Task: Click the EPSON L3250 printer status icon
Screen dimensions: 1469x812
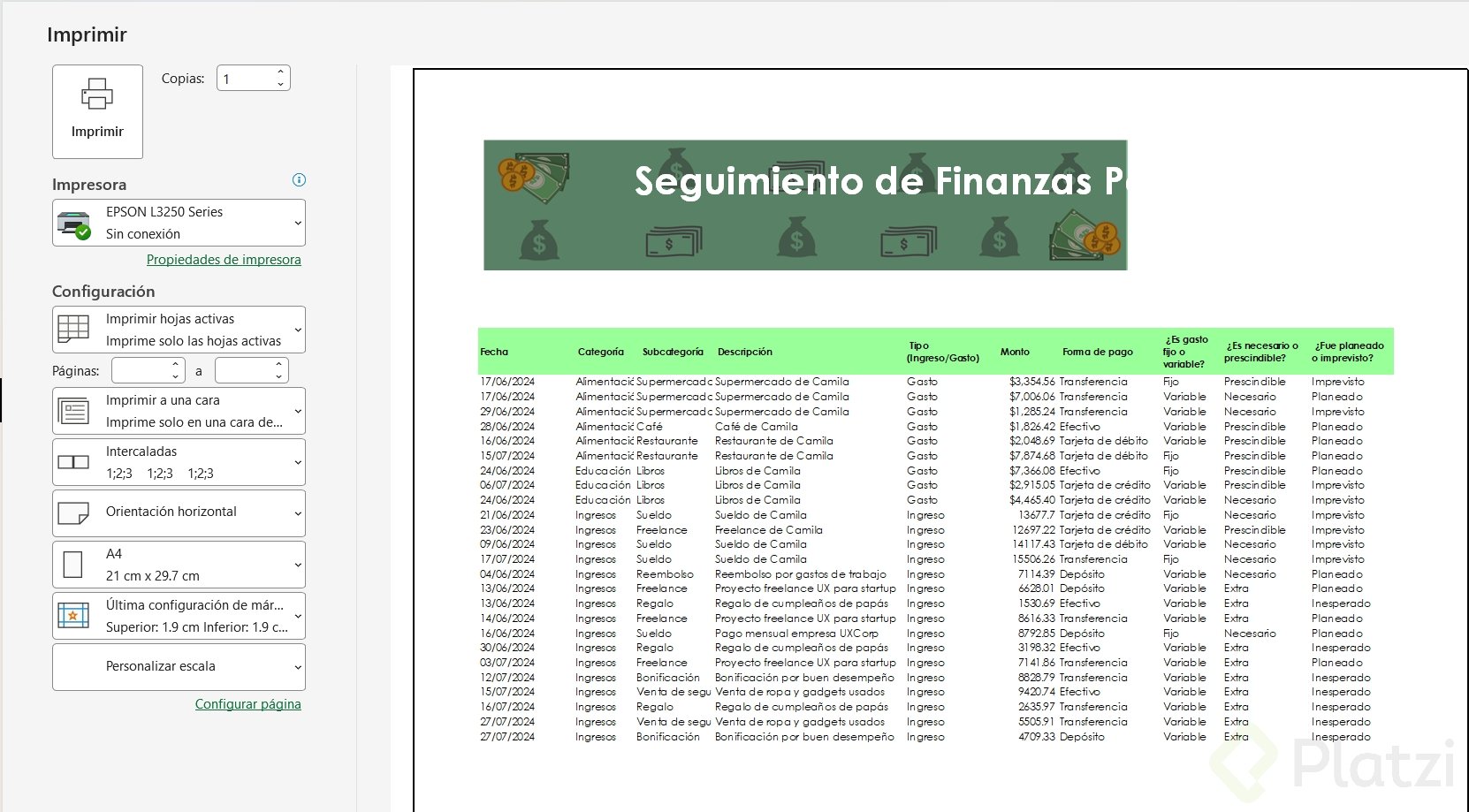Action: [74, 224]
